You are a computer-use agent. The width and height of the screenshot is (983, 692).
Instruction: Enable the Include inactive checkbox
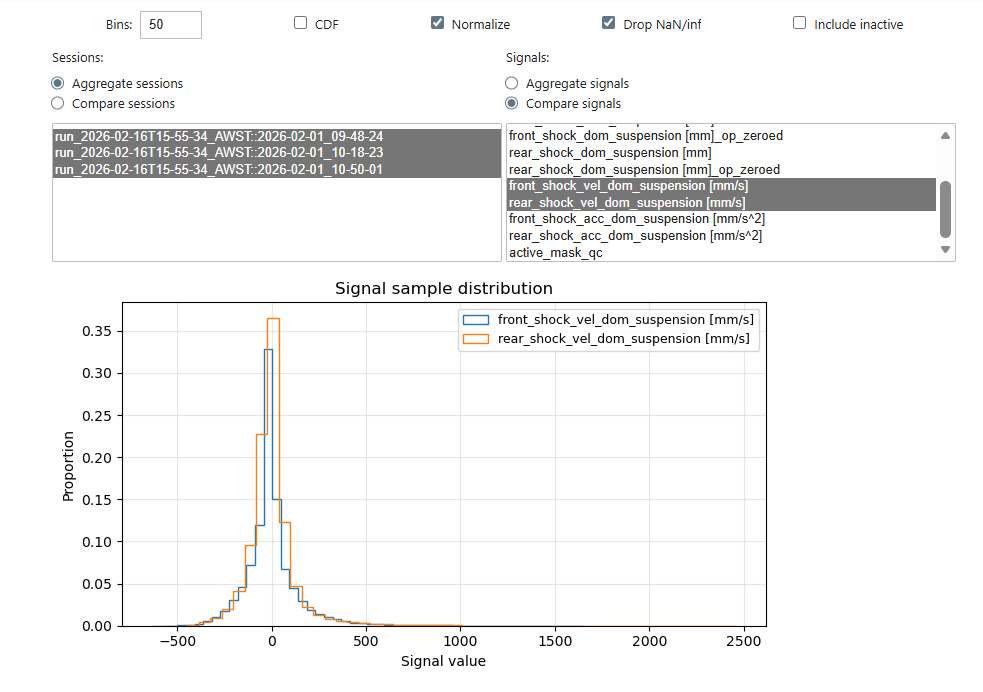pos(800,23)
